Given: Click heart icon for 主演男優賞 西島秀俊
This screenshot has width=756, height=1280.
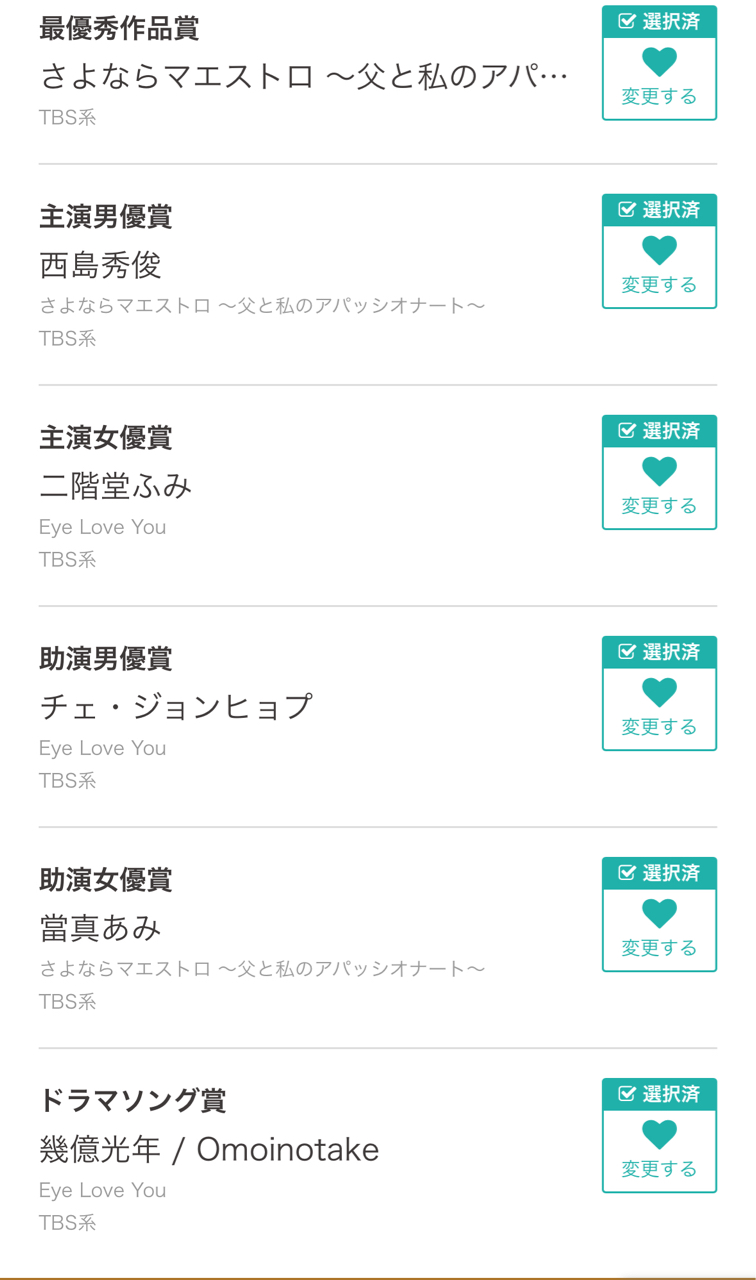Looking at the screenshot, I should point(659,250).
